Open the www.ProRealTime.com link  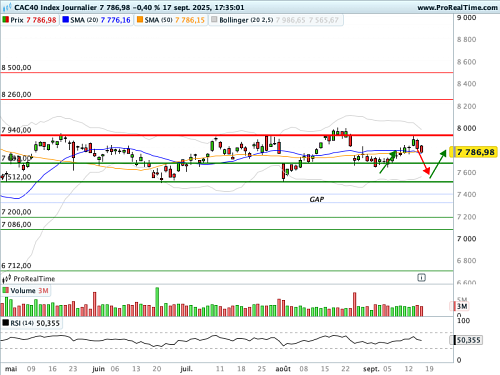coord(457,7)
